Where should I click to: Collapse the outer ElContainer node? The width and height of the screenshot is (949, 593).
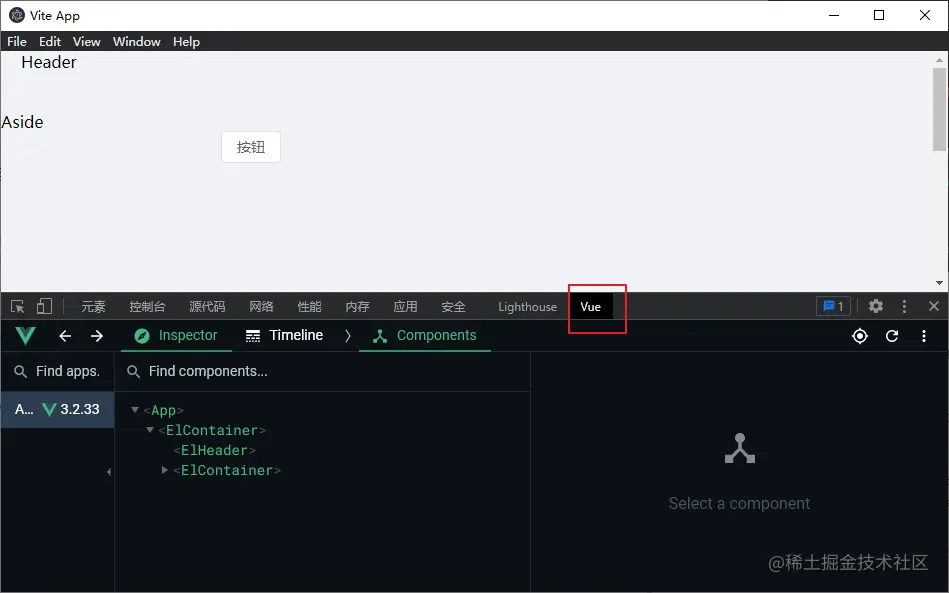(149, 430)
